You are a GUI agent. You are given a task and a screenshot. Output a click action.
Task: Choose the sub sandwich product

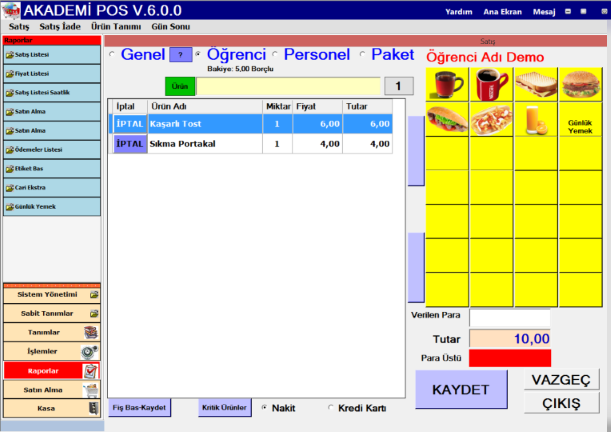point(448,120)
